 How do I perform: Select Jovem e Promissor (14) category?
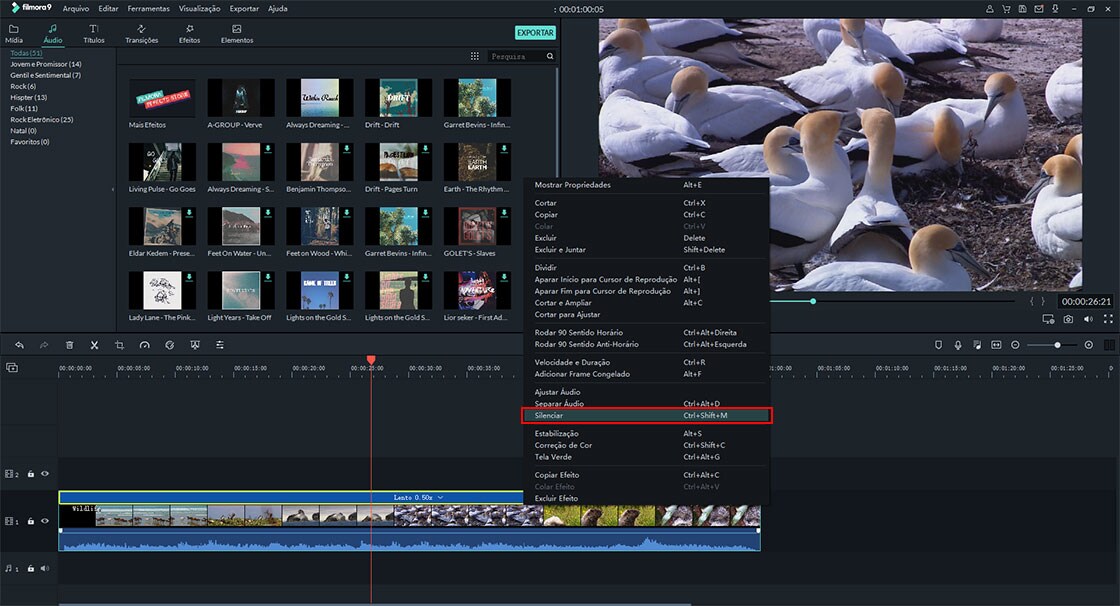pyautogui.click(x=46, y=64)
